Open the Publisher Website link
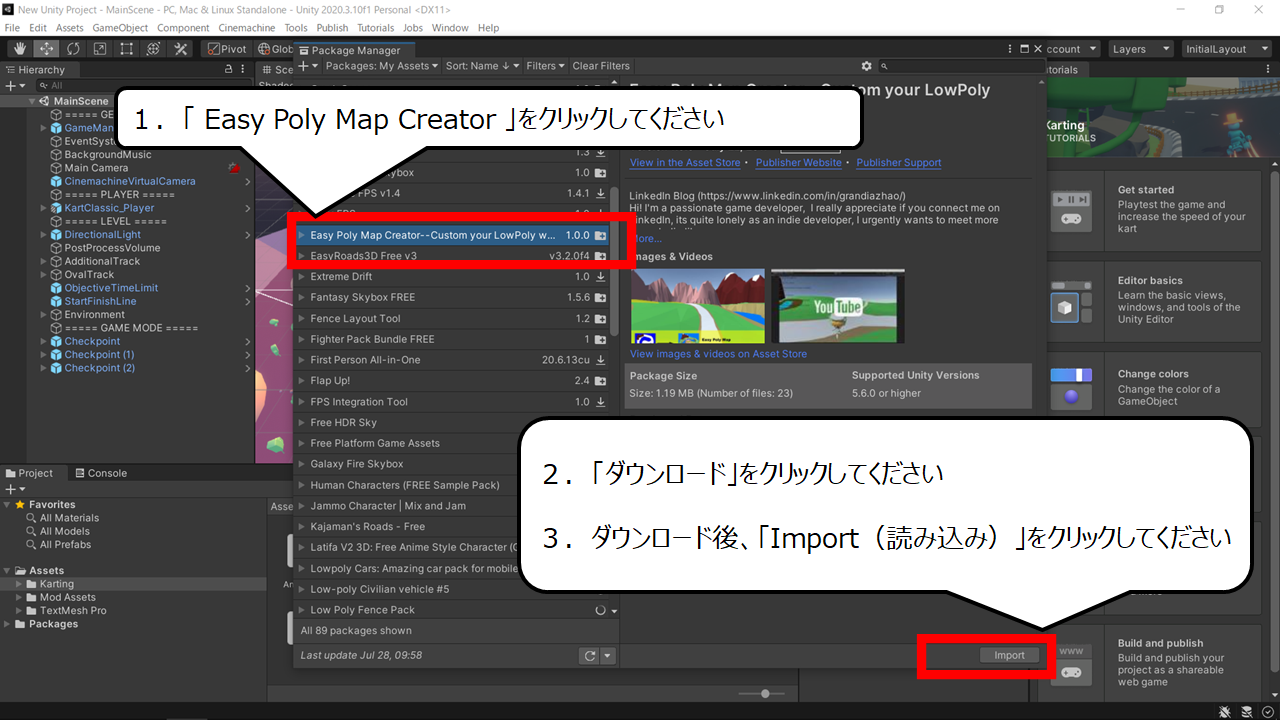 [798, 162]
